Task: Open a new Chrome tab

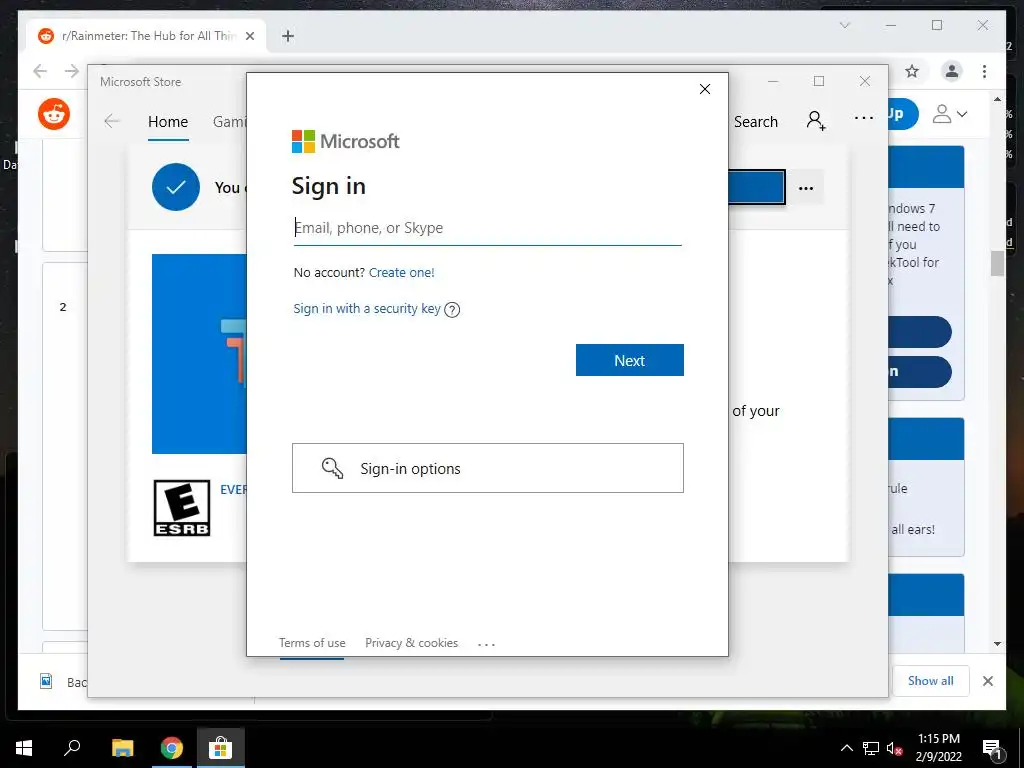Action: click(x=288, y=36)
